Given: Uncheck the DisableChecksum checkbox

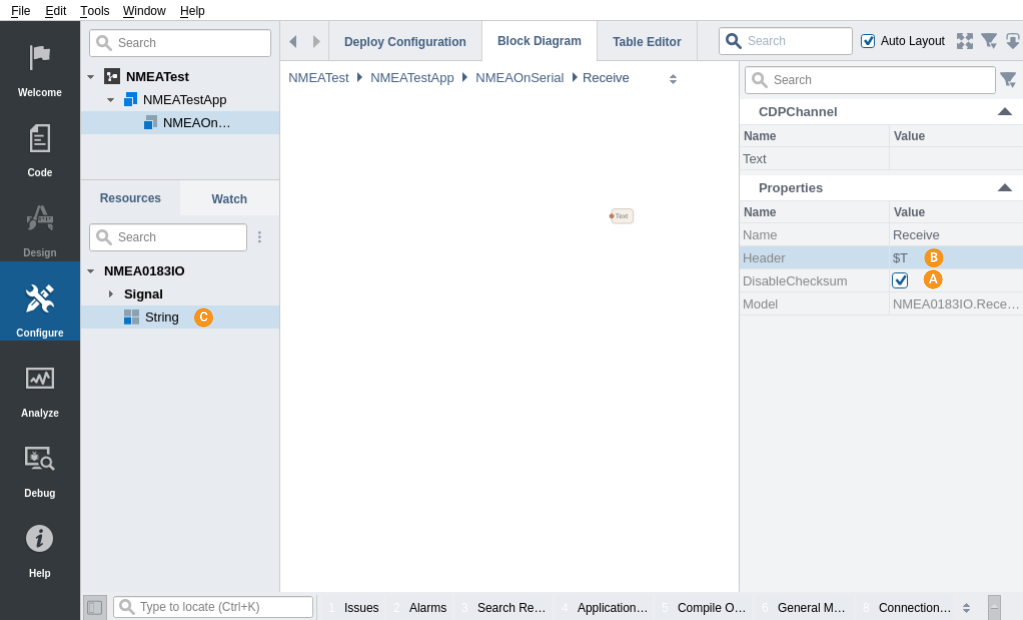Looking at the screenshot, I should tap(900, 281).
